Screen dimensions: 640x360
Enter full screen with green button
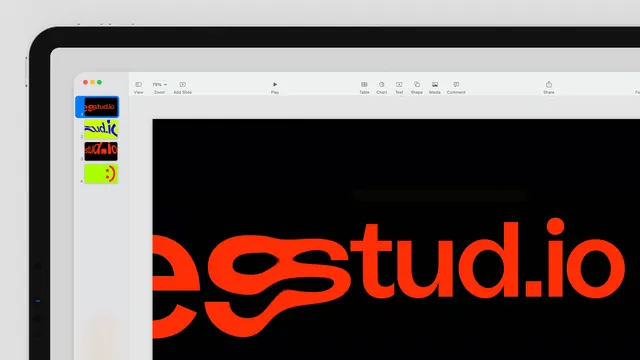tap(99, 82)
